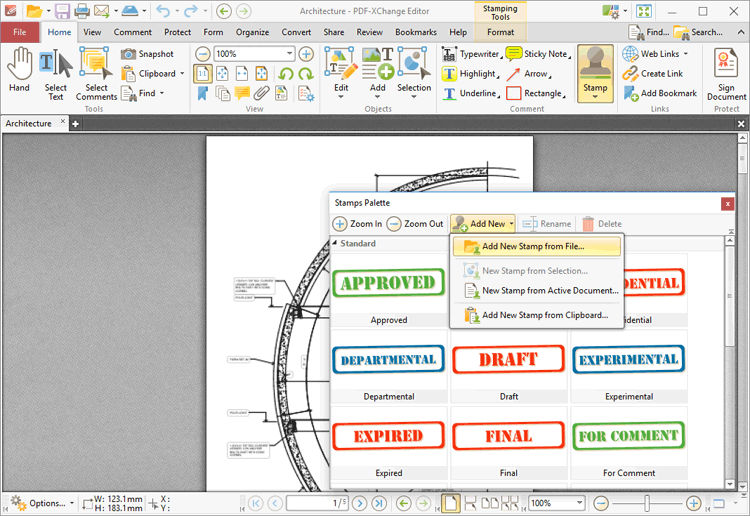The height and width of the screenshot is (516, 750).
Task: Activate the Select Text tool
Action: tap(55, 74)
